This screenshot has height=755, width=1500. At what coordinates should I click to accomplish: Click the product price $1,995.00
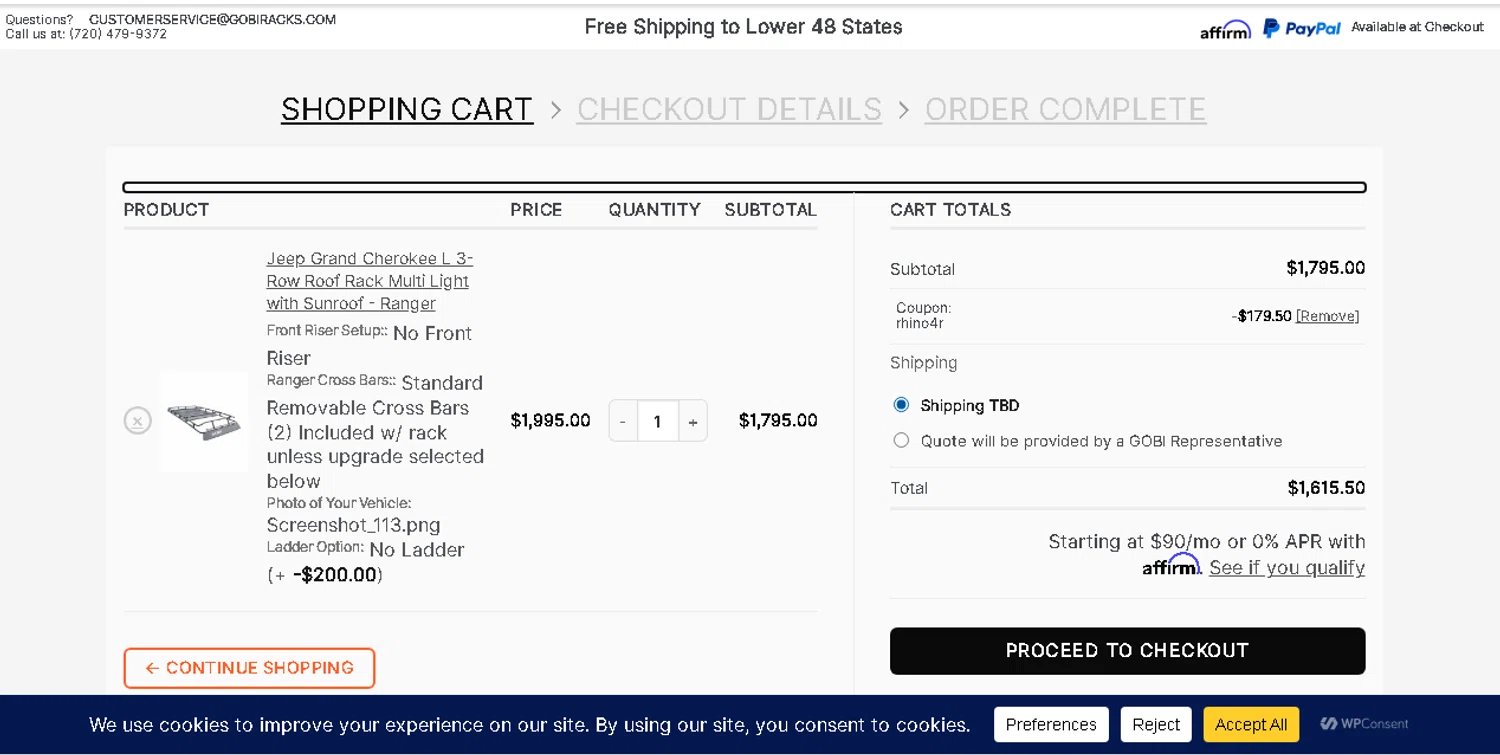[550, 421]
